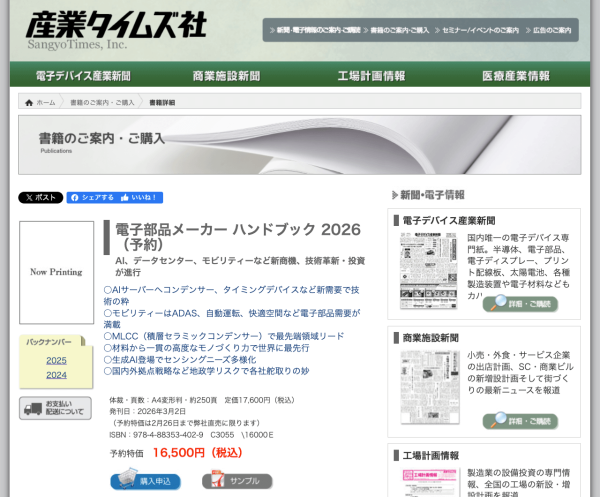Image resolution: width=600 pixels, height=497 pixels.
Task: Click 詳細・ご購読 under 電子デバイス産業新聞
Action: pyautogui.click(x=520, y=304)
